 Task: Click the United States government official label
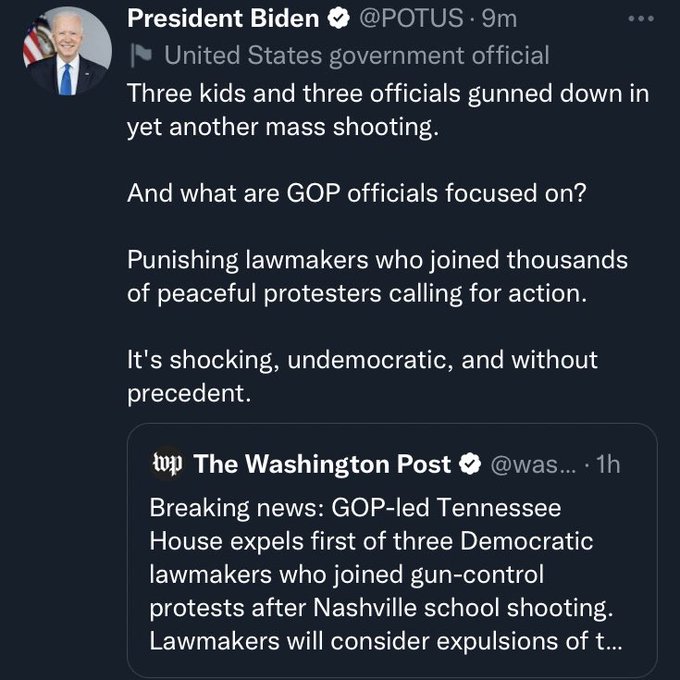click(x=357, y=54)
